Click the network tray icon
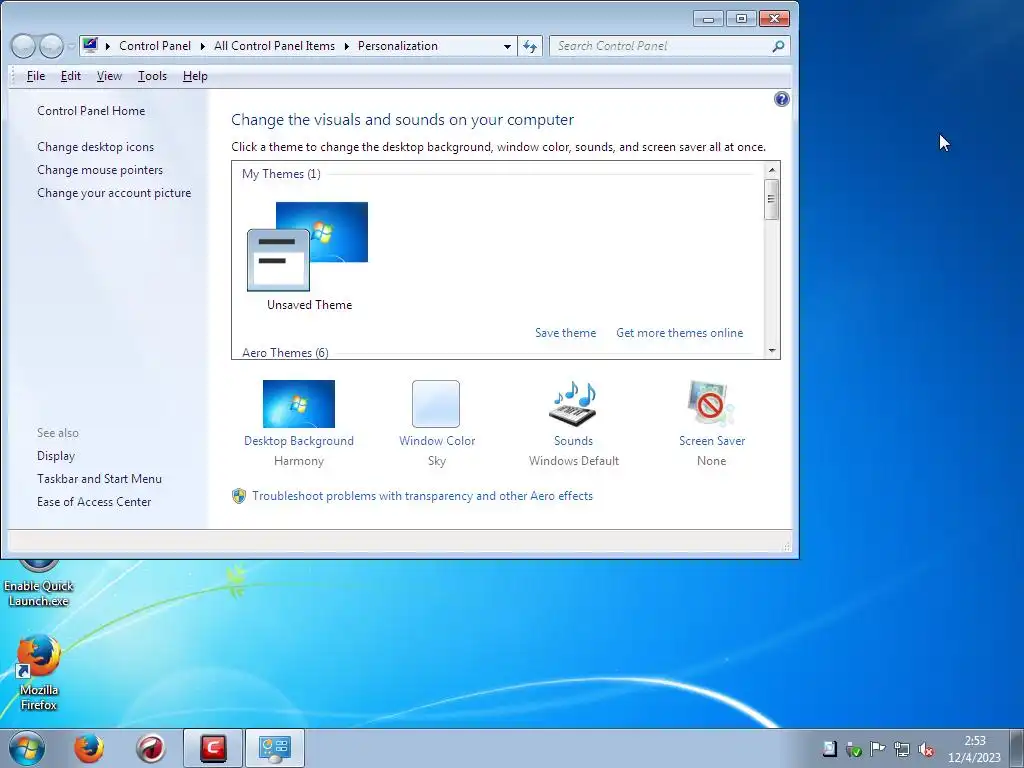The height and width of the screenshot is (768, 1024). click(902, 750)
